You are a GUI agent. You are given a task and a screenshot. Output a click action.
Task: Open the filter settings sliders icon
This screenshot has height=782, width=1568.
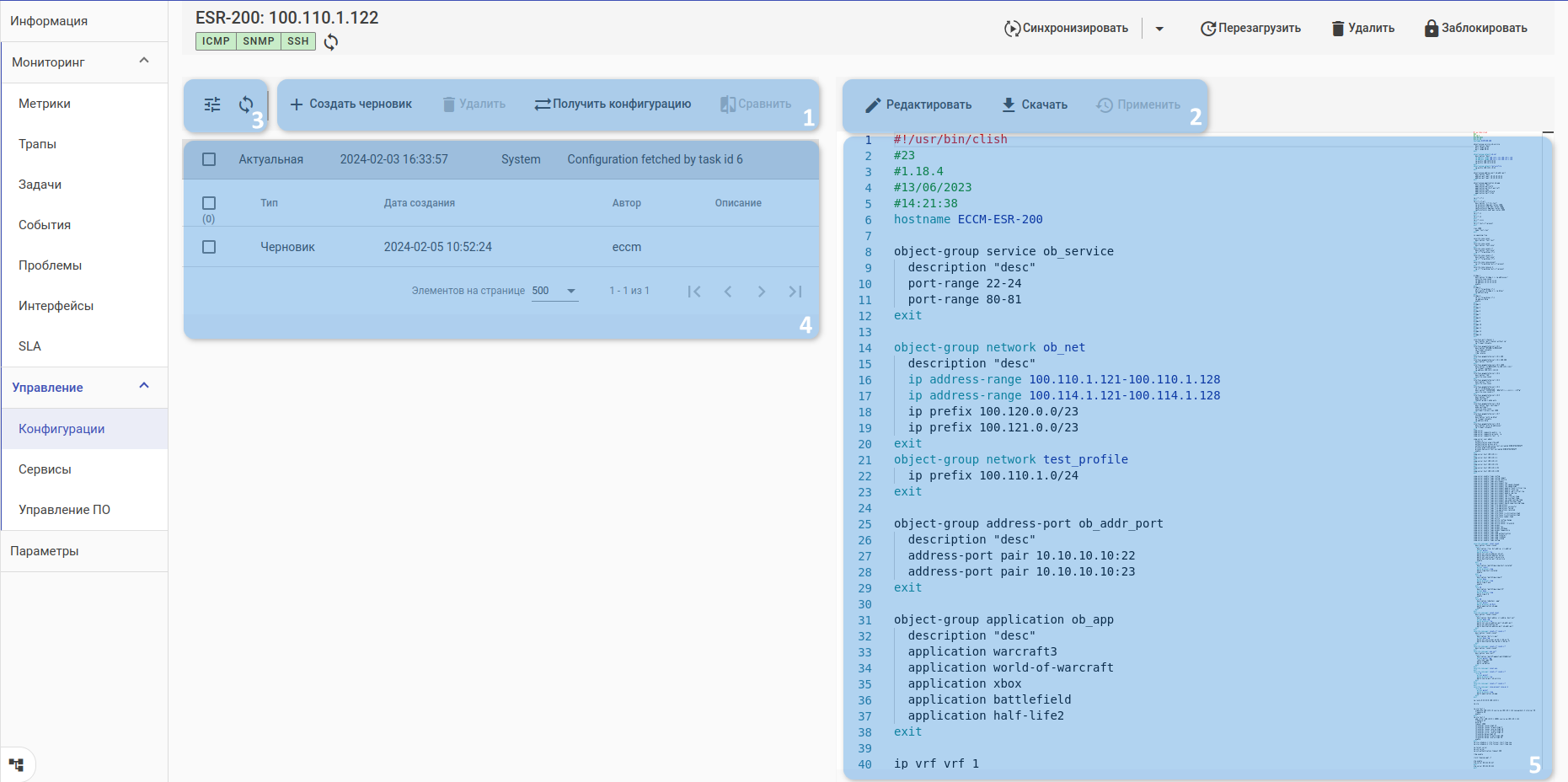point(212,104)
